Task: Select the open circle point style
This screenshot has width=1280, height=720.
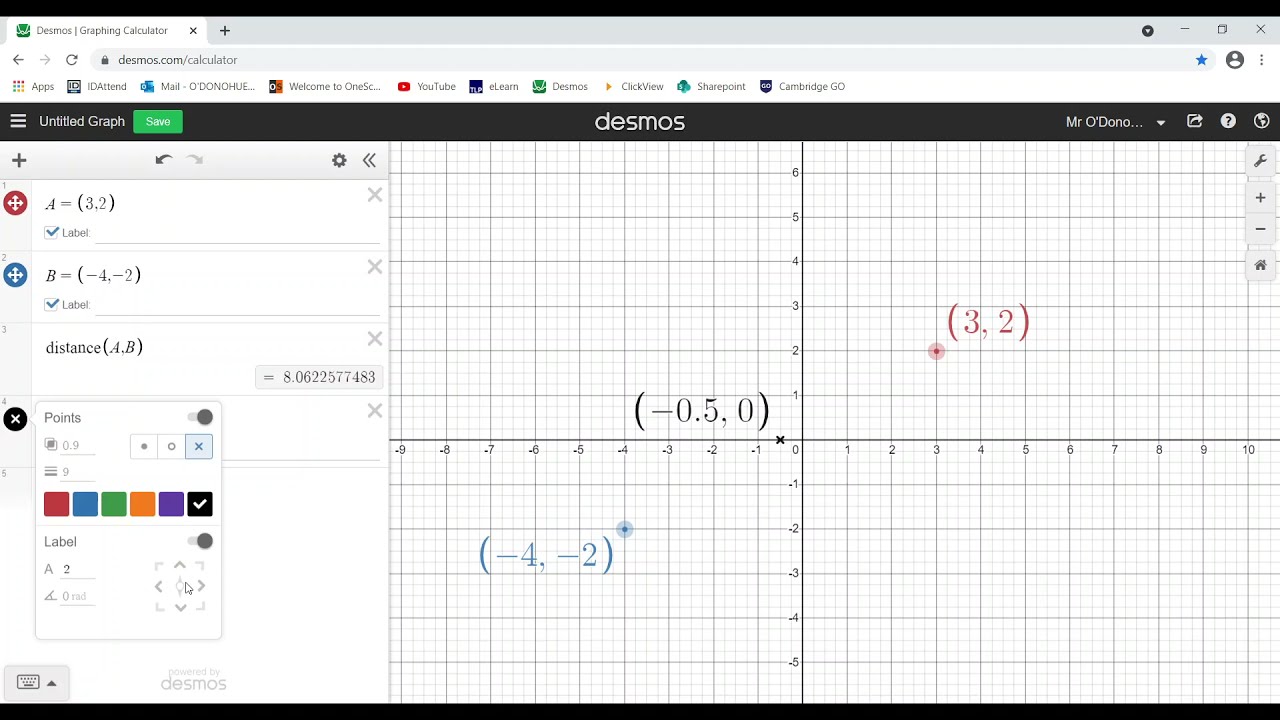Action: [x=171, y=446]
